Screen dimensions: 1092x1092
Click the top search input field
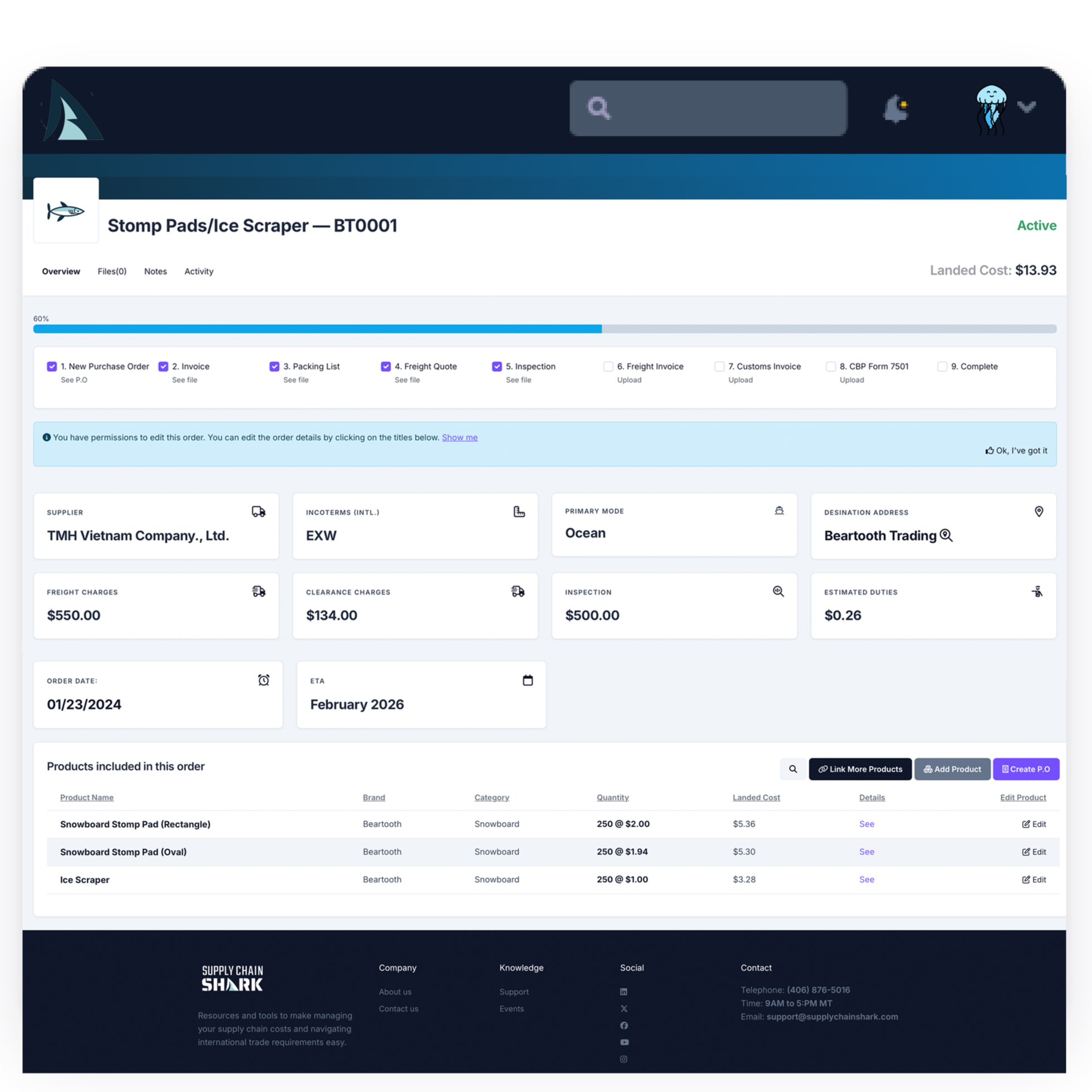click(x=724, y=108)
